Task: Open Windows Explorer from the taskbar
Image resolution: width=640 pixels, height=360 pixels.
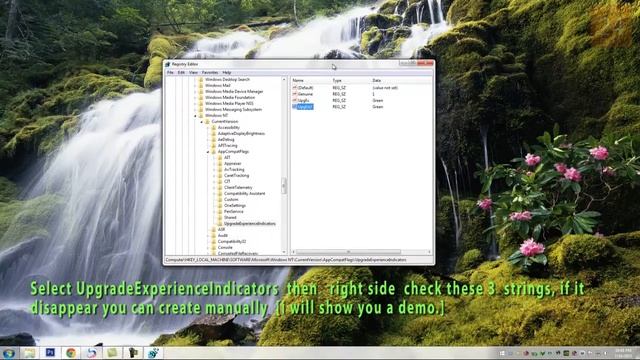Action: pos(29,353)
